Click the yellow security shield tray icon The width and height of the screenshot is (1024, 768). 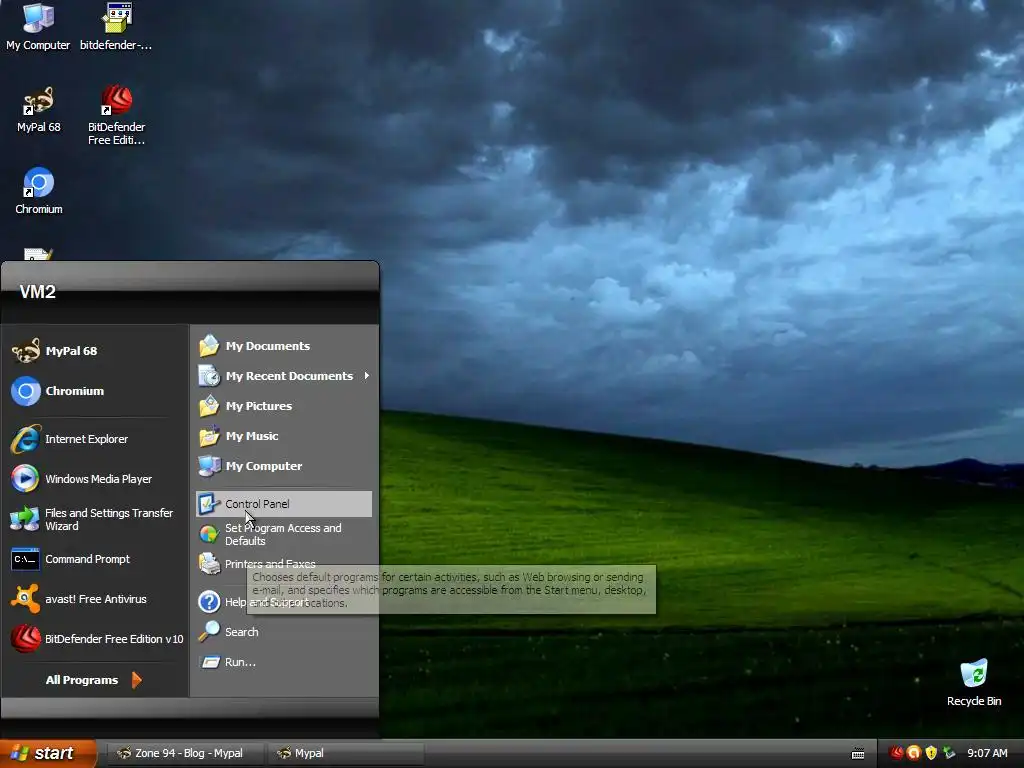tap(931, 753)
